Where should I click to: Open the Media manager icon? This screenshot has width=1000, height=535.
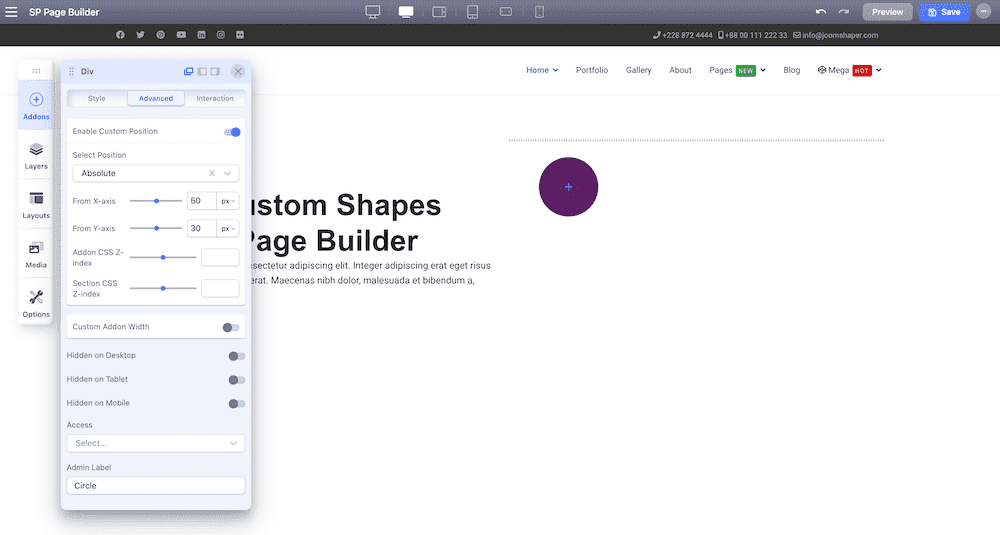tap(36, 254)
